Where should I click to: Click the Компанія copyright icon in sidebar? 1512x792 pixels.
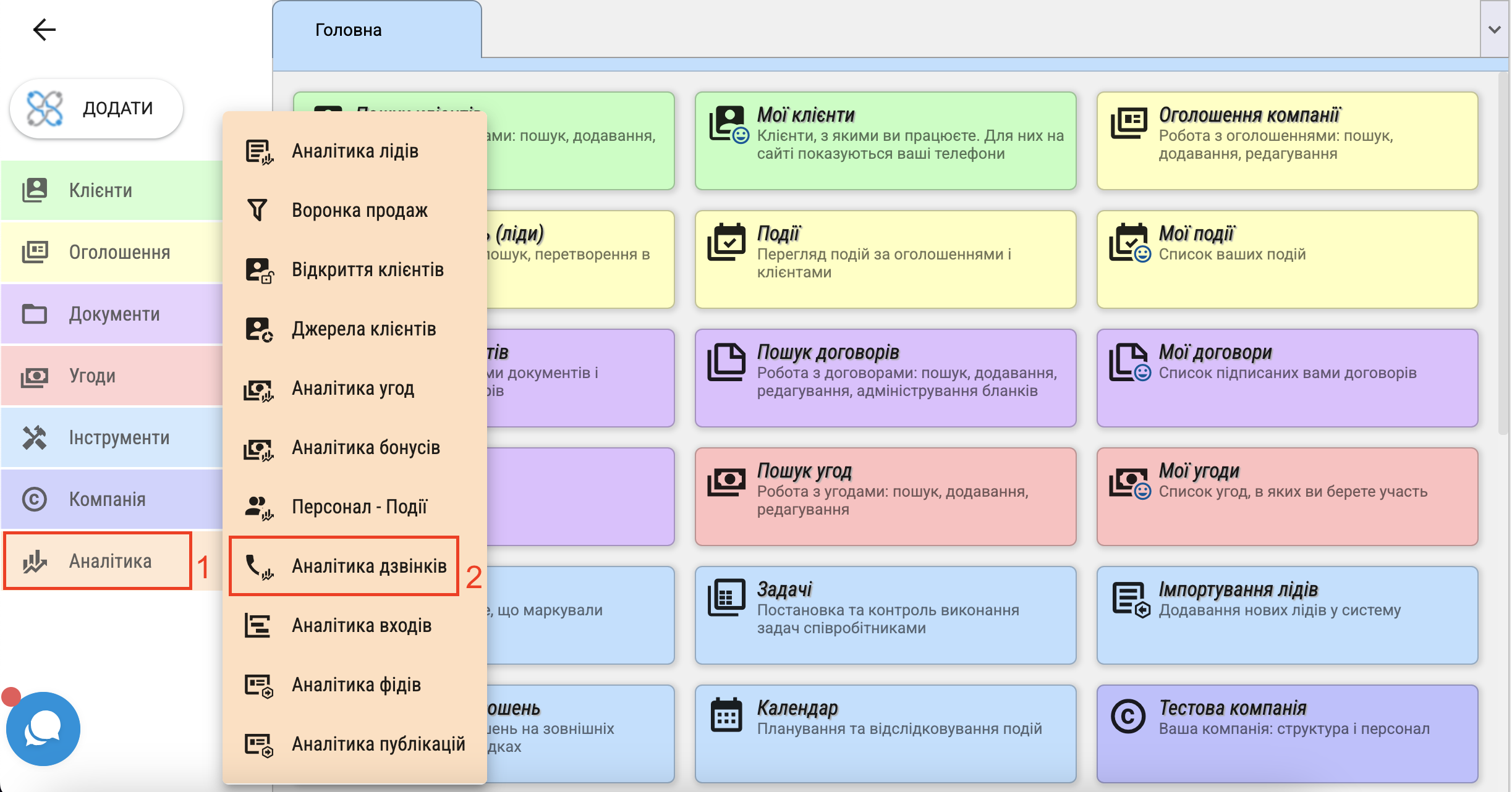[x=35, y=499]
